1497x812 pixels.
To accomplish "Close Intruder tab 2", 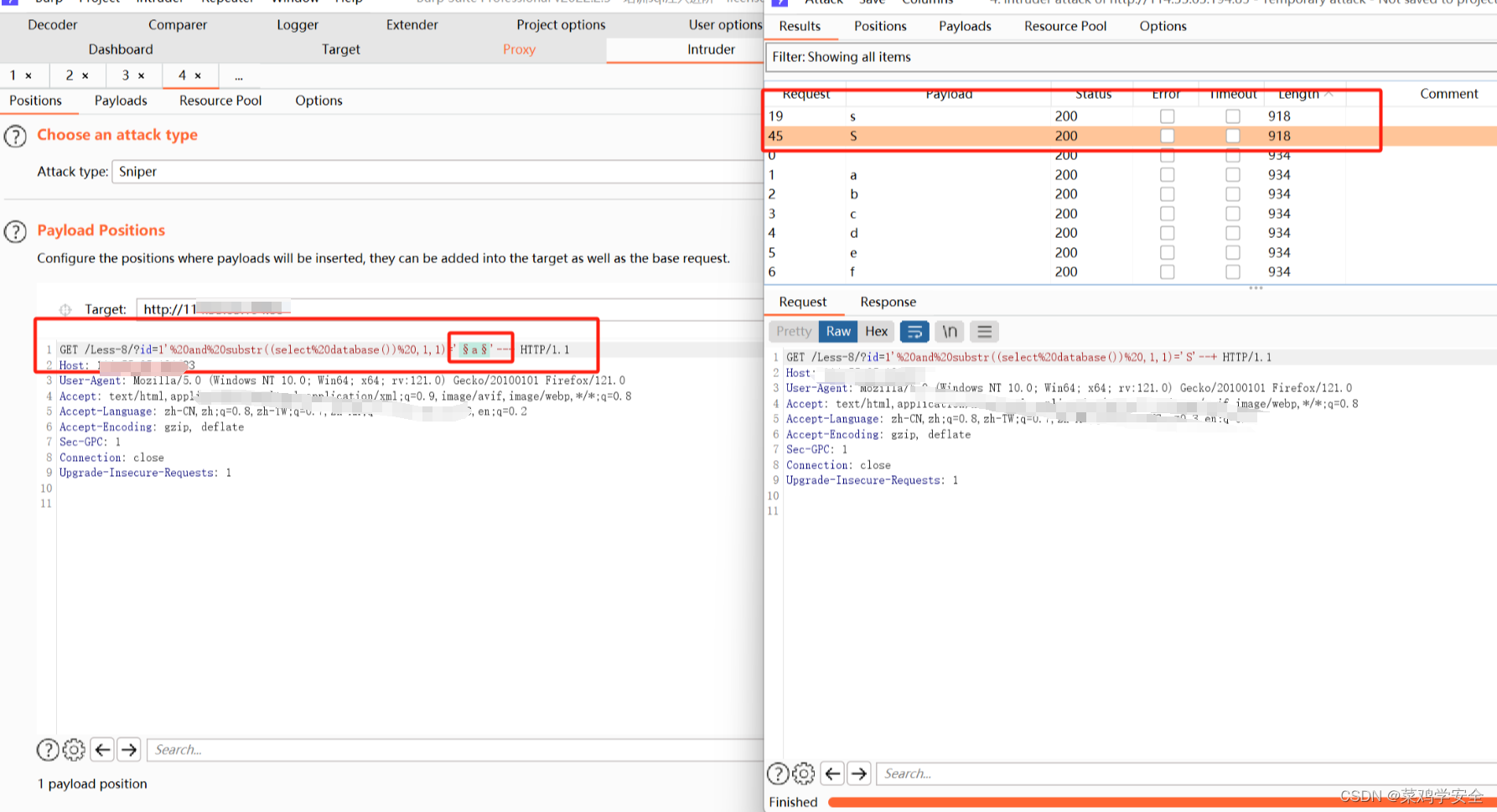I will pos(85,75).
